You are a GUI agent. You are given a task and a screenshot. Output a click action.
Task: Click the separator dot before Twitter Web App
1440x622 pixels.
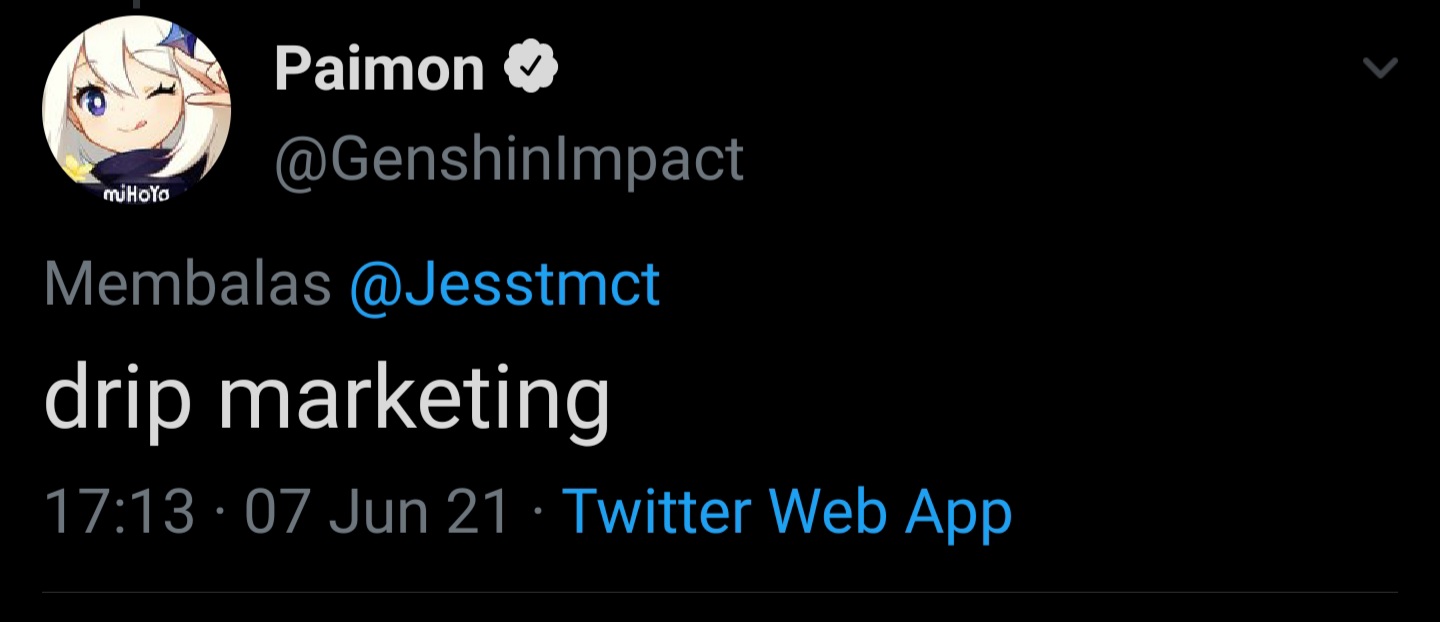(x=536, y=510)
